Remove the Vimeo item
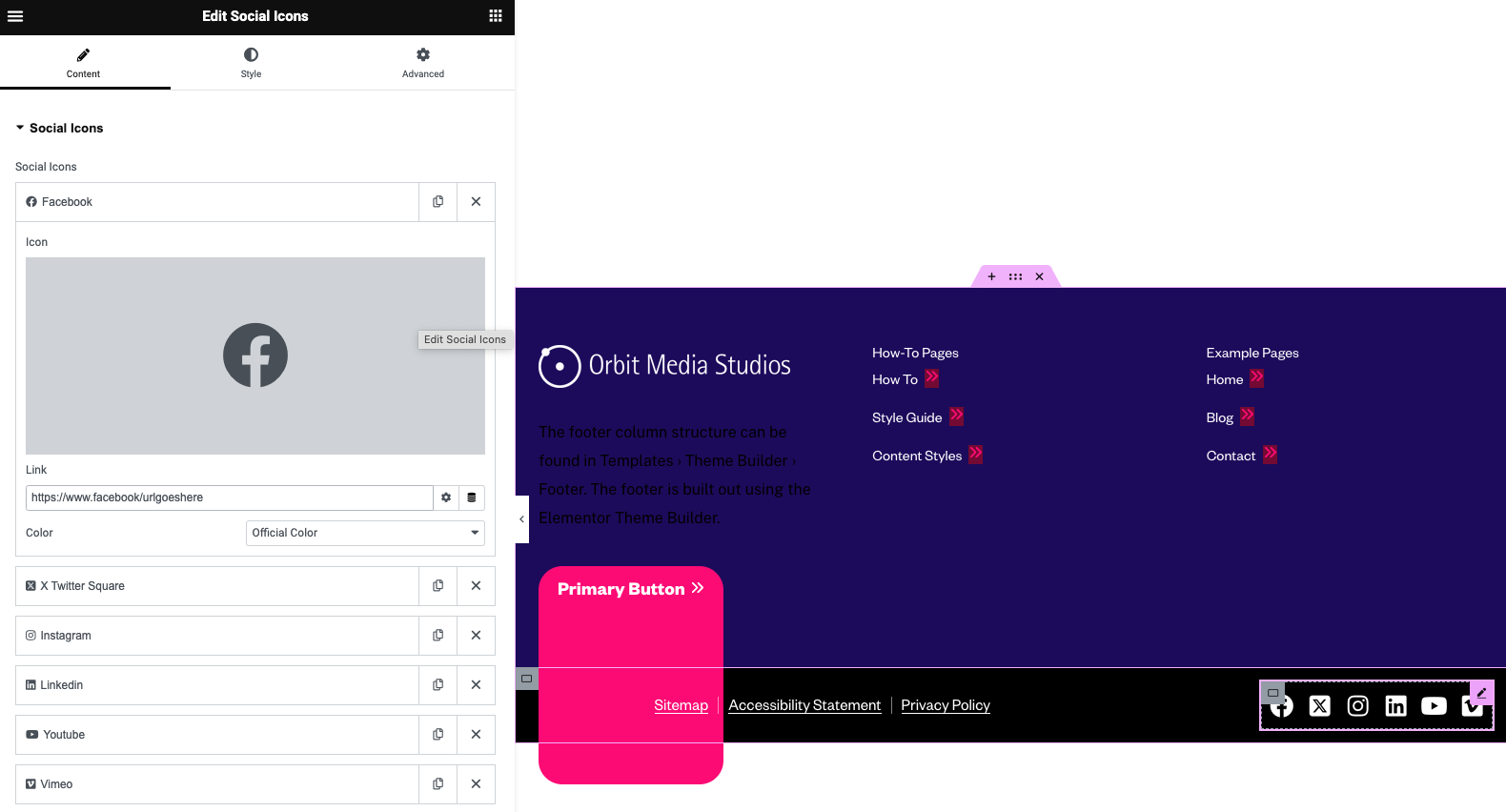The height and width of the screenshot is (812, 1506). [x=476, y=784]
